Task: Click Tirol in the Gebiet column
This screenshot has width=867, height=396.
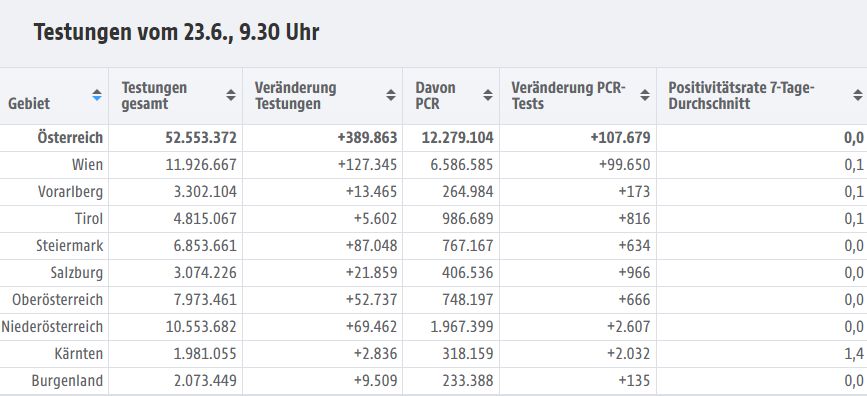Action: click(89, 219)
